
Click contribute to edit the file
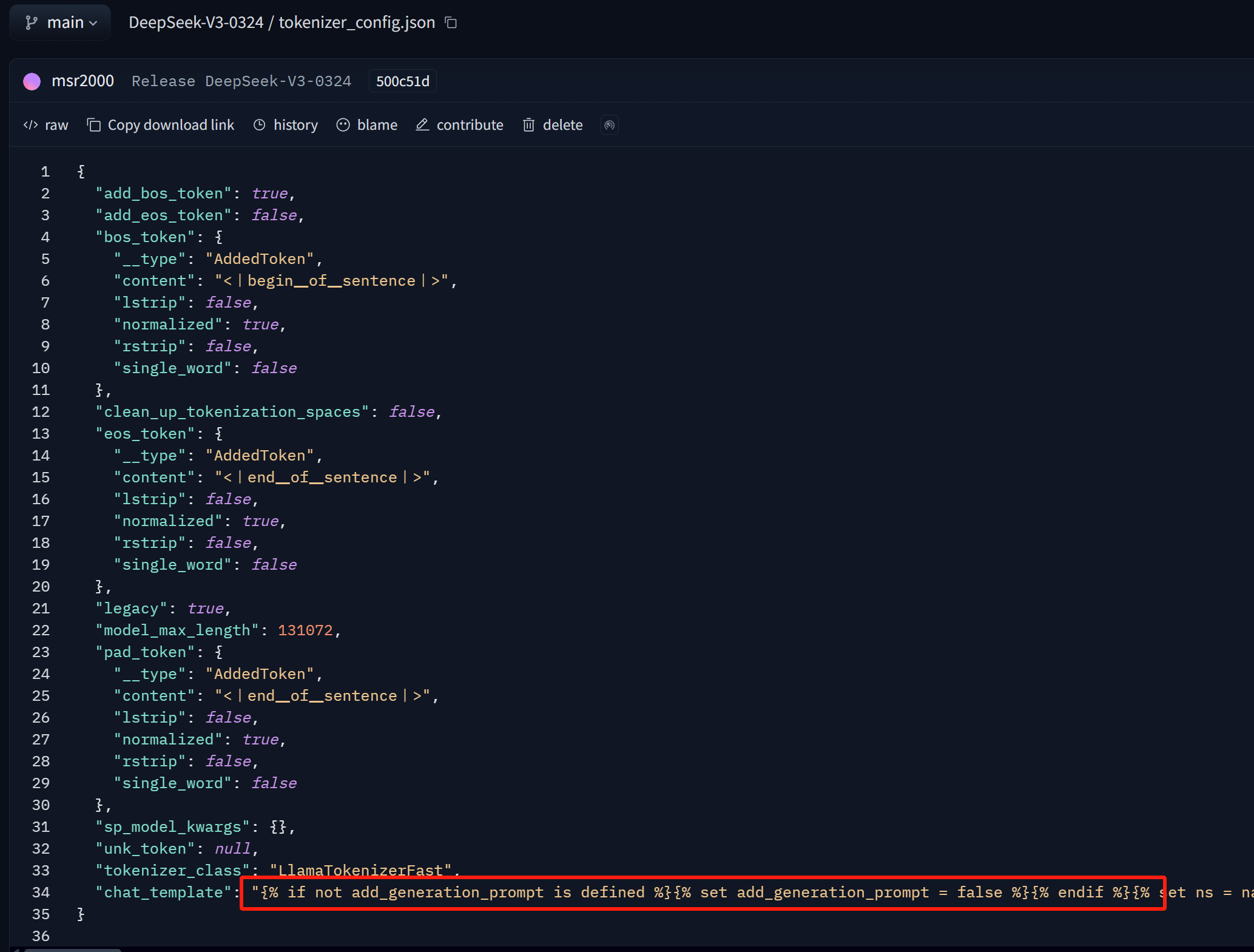coord(460,125)
